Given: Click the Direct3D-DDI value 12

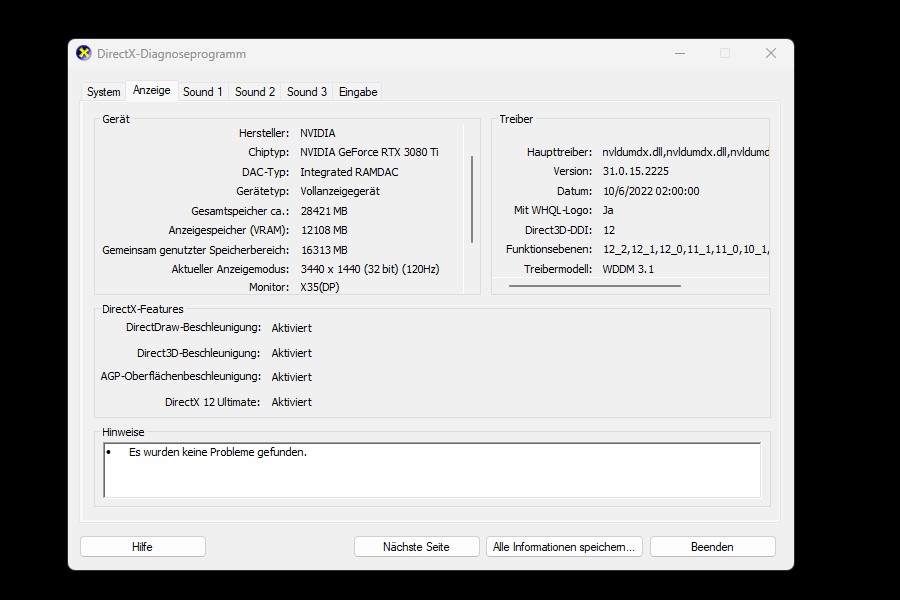Looking at the screenshot, I should pos(609,230).
